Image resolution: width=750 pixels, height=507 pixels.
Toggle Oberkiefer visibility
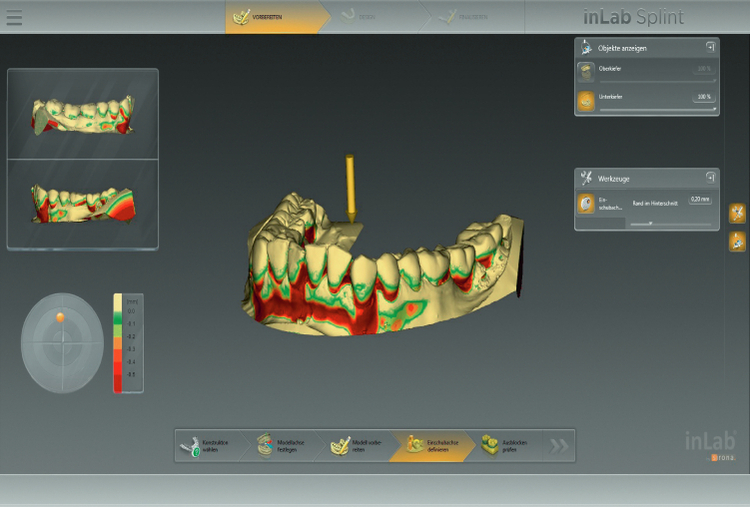(x=587, y=70)
